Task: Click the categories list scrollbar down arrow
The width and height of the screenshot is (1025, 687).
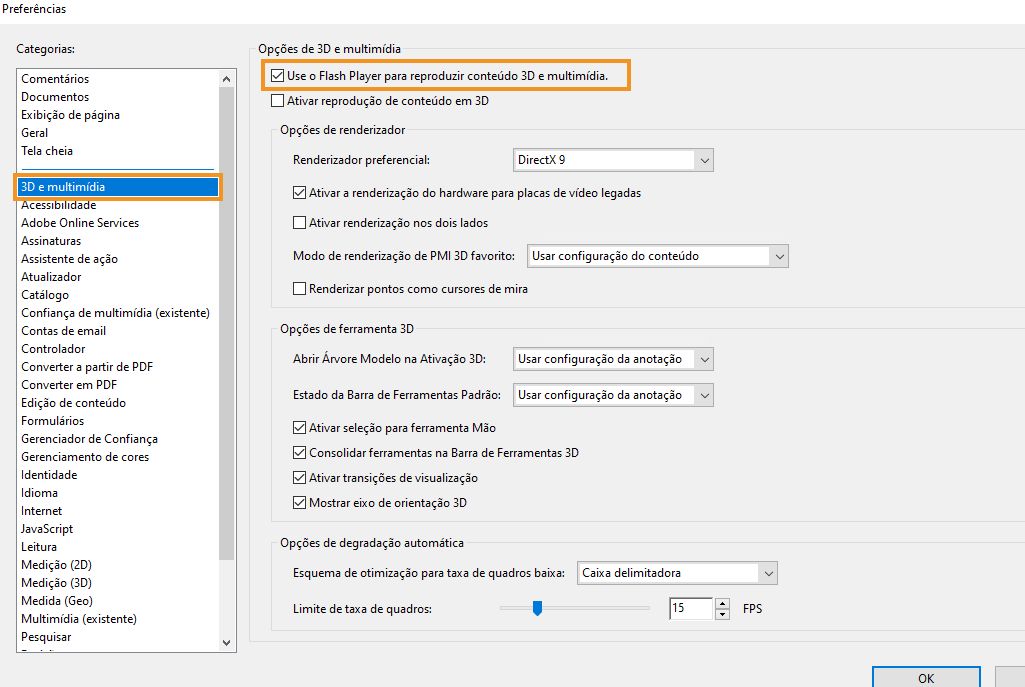Action: (x=226, y=642)
